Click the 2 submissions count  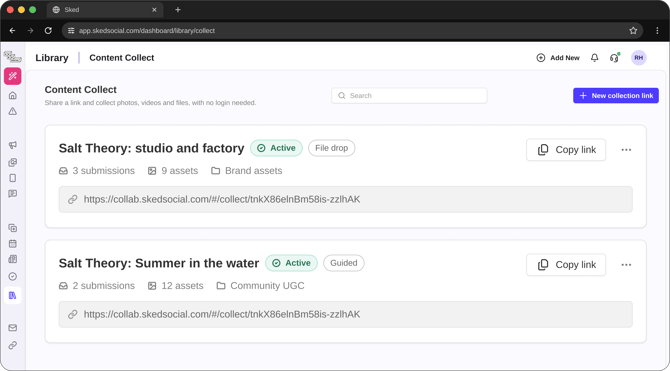click(97, 286)
